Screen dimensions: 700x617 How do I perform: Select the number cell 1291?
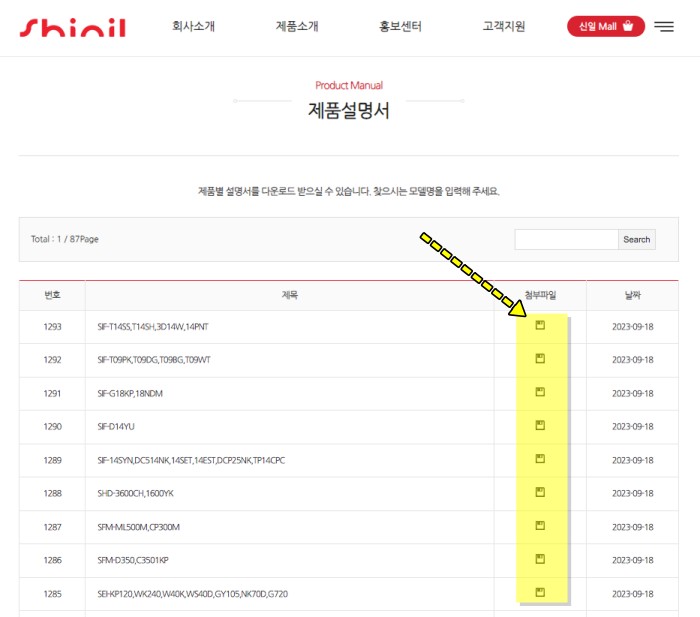coord(52,393)
